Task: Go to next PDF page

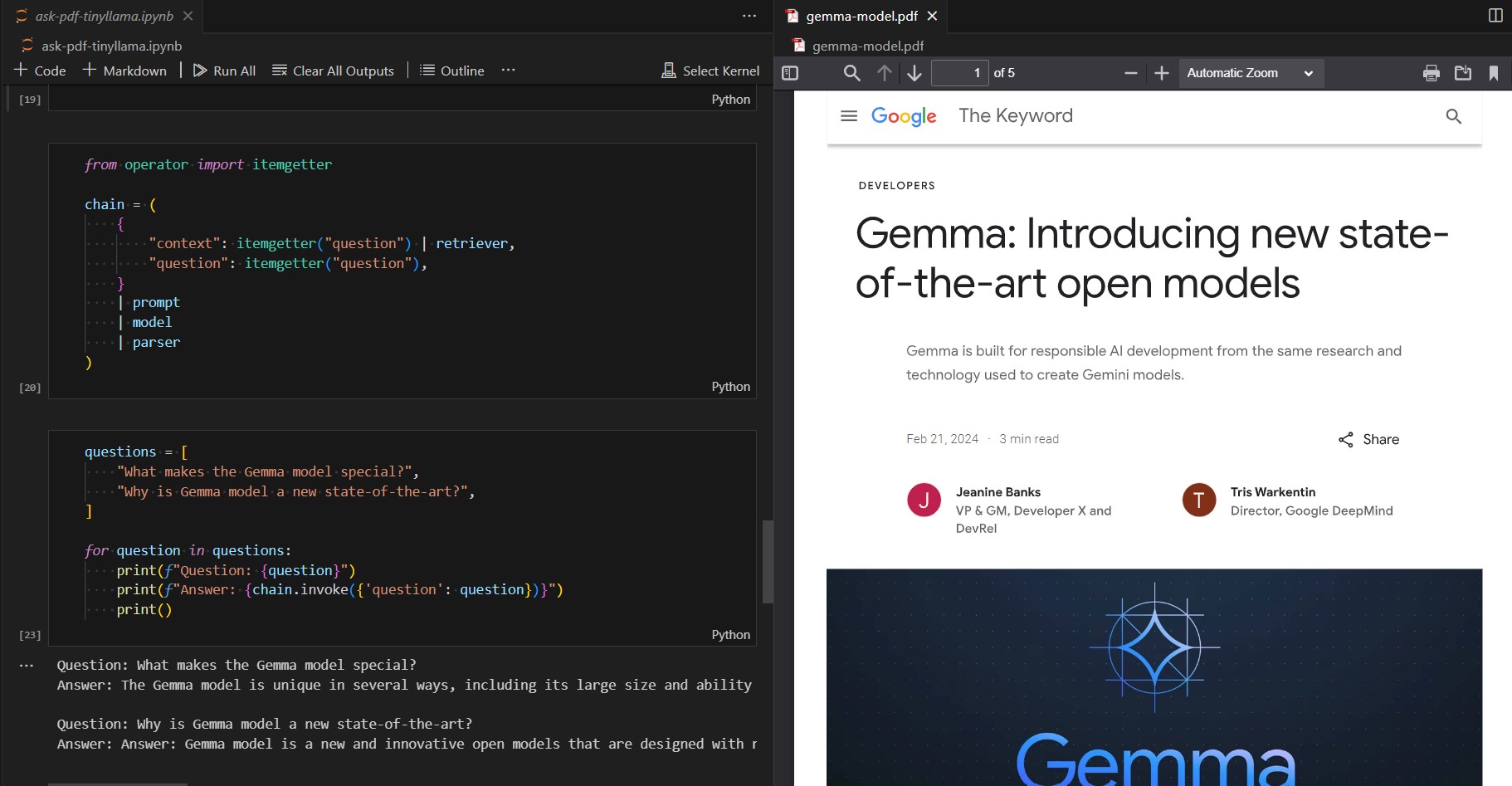Action: click(915, 73)
